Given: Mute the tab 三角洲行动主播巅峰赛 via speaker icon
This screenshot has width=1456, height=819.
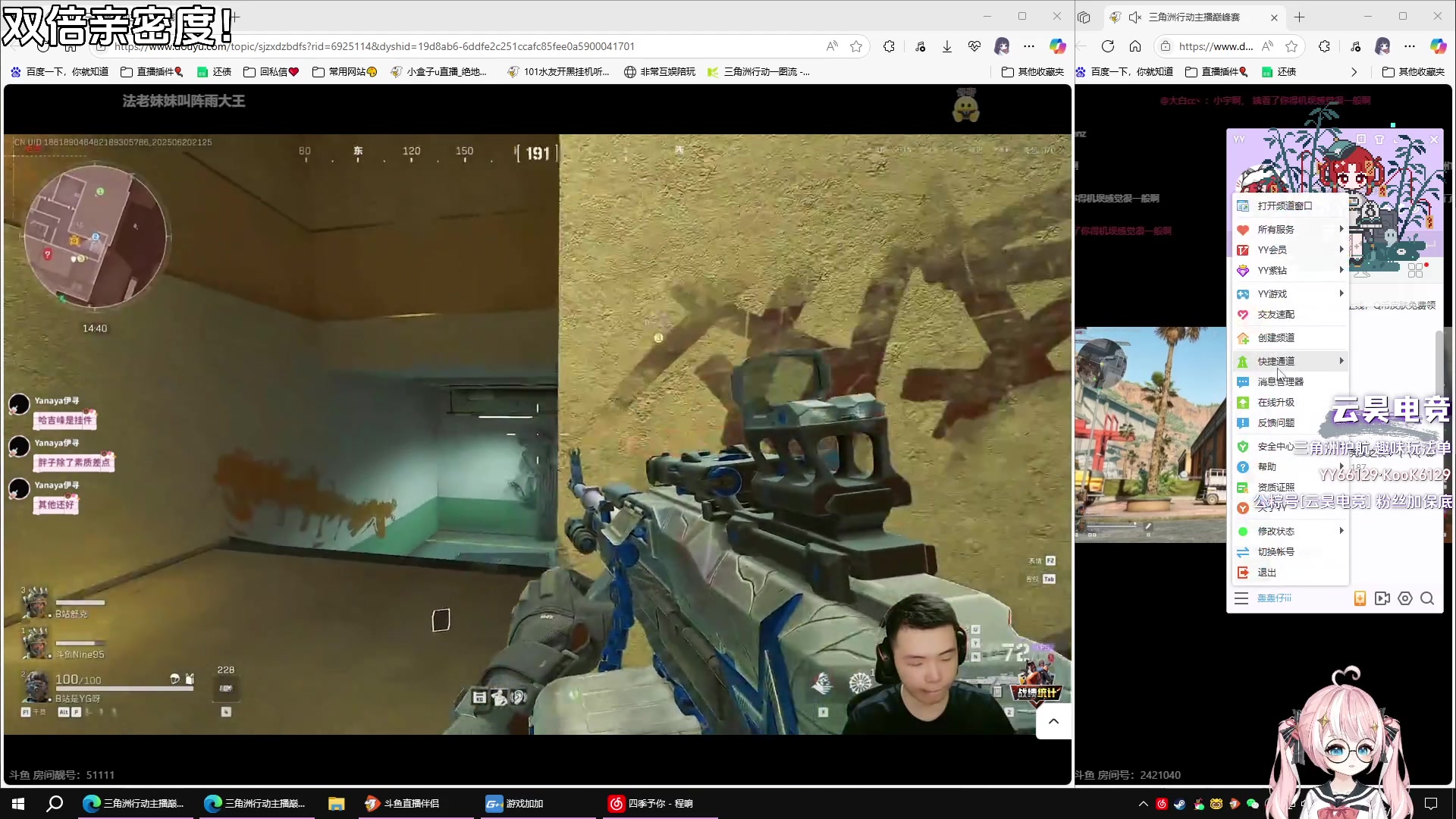Looking at the screenshot, I should click(x=1135, y=17).
